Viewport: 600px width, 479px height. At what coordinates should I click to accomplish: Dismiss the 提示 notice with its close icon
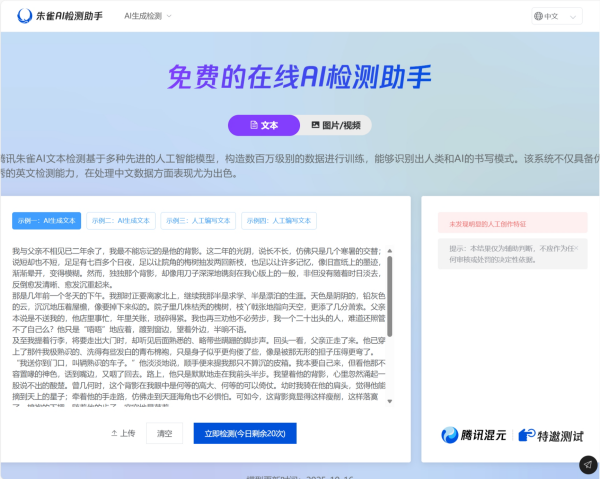coord(576,248)
